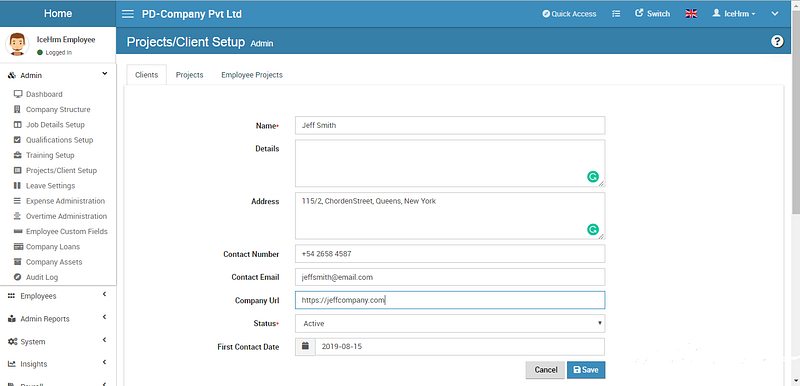Click the Audit Log compass icon
The height and width of the screenshot is (386, 800).
click(x=17, y=277)
